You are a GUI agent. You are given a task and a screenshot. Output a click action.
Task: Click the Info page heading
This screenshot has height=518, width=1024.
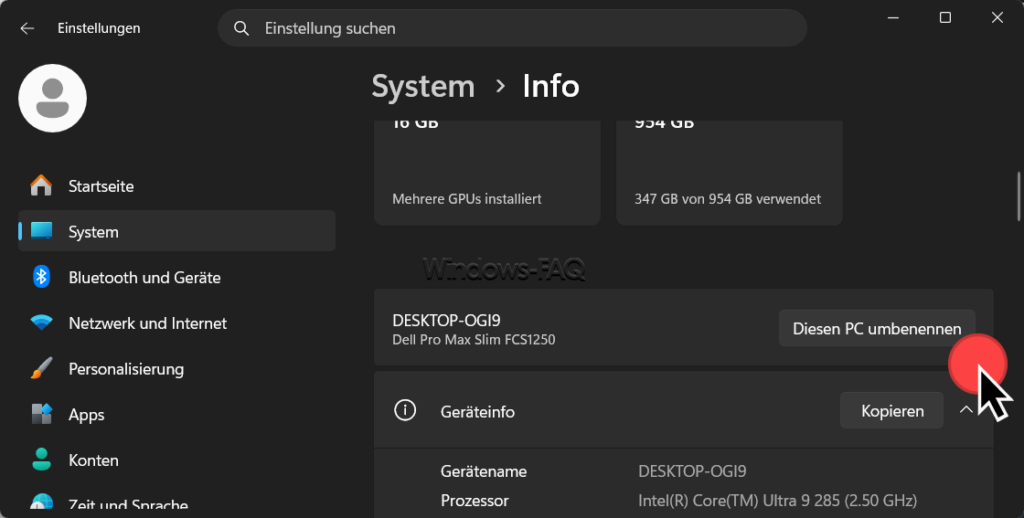(551, 86)
